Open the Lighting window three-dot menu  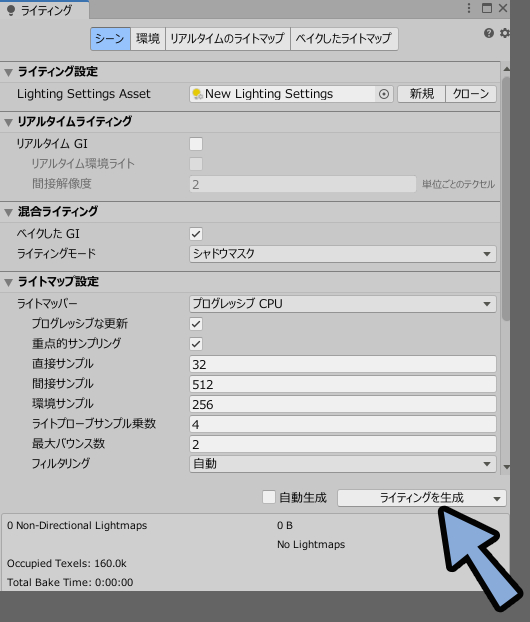click(469, 8)
